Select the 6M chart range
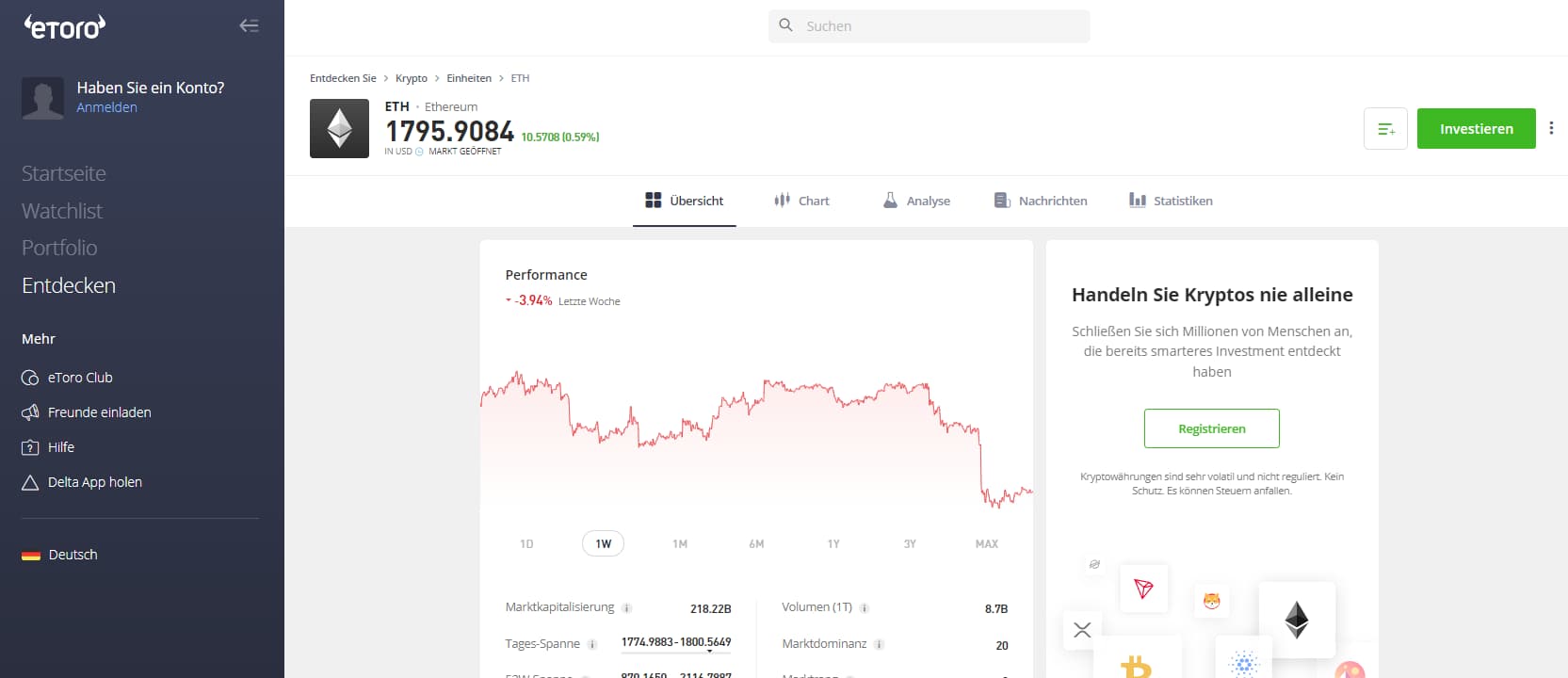This screenshot has width=1568, height=678. (x=756, y=544)
